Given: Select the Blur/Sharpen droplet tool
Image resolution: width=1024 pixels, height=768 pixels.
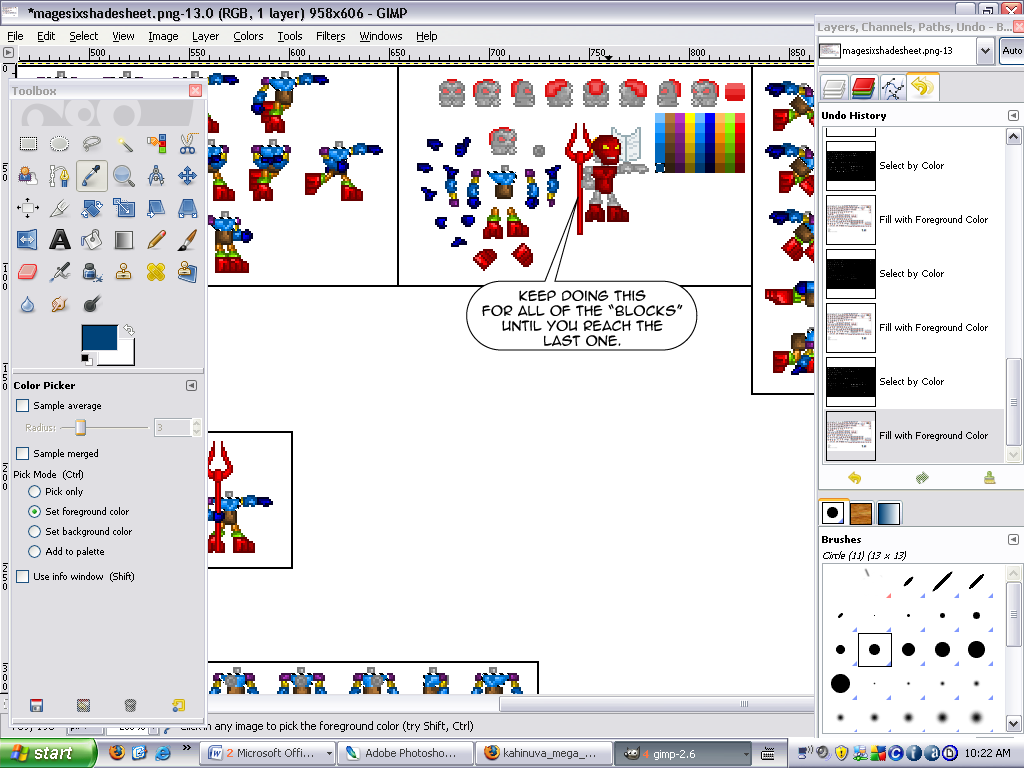Looking at the screenshot, I should pyautogui.click(x=27, y=304).
